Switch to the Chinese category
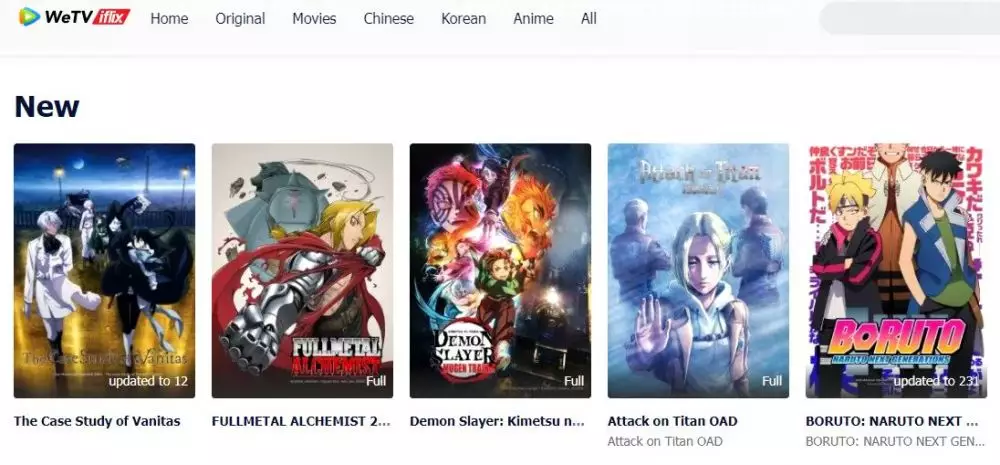1000x465 pixels. 388,19
